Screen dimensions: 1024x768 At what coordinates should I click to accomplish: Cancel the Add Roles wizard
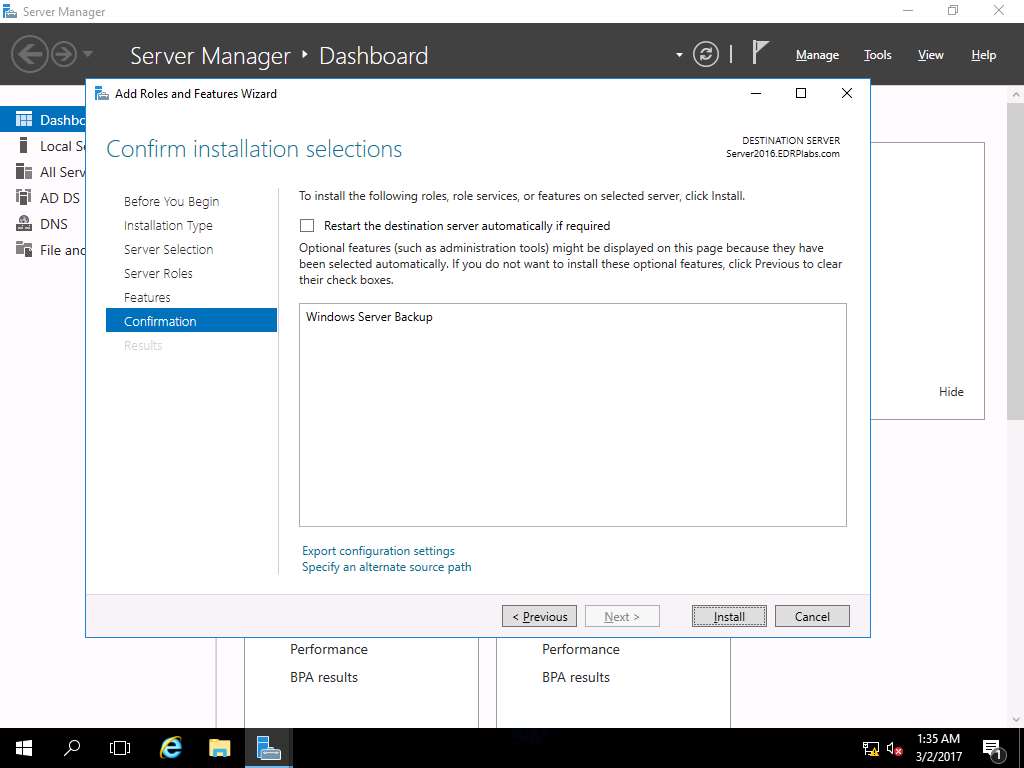[x=812, y=616]
